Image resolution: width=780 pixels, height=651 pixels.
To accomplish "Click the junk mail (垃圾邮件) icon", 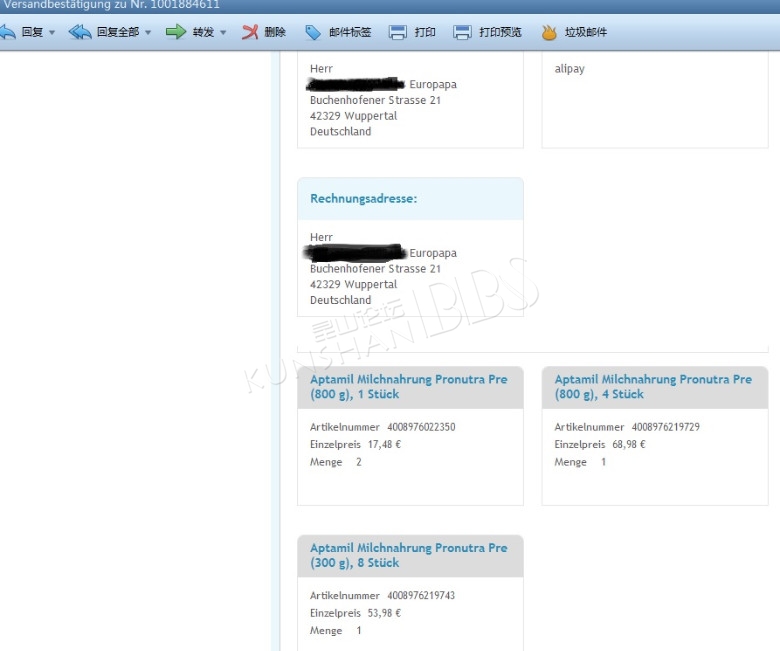I will pyautogui.click(x=549, y=33).
